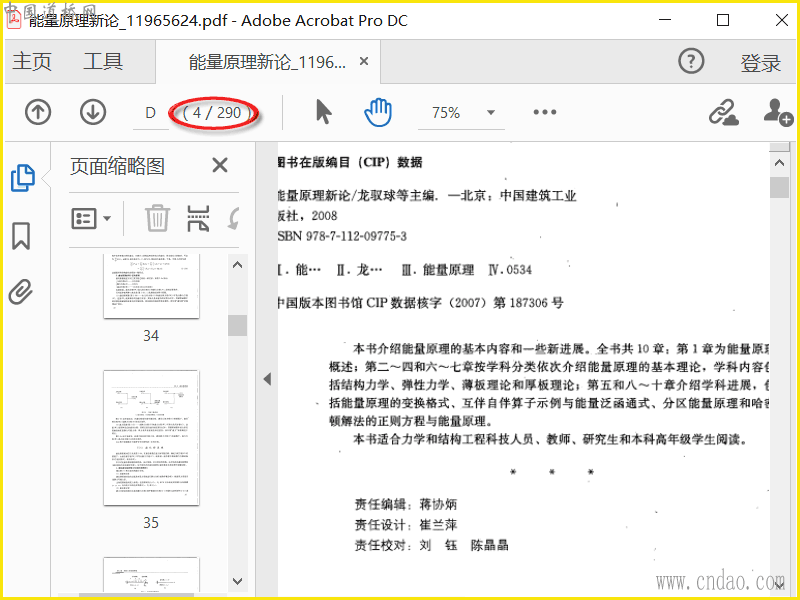Screen dimensions: 800x600
Task: Click the page number input field
Action: tap(151, 113)
